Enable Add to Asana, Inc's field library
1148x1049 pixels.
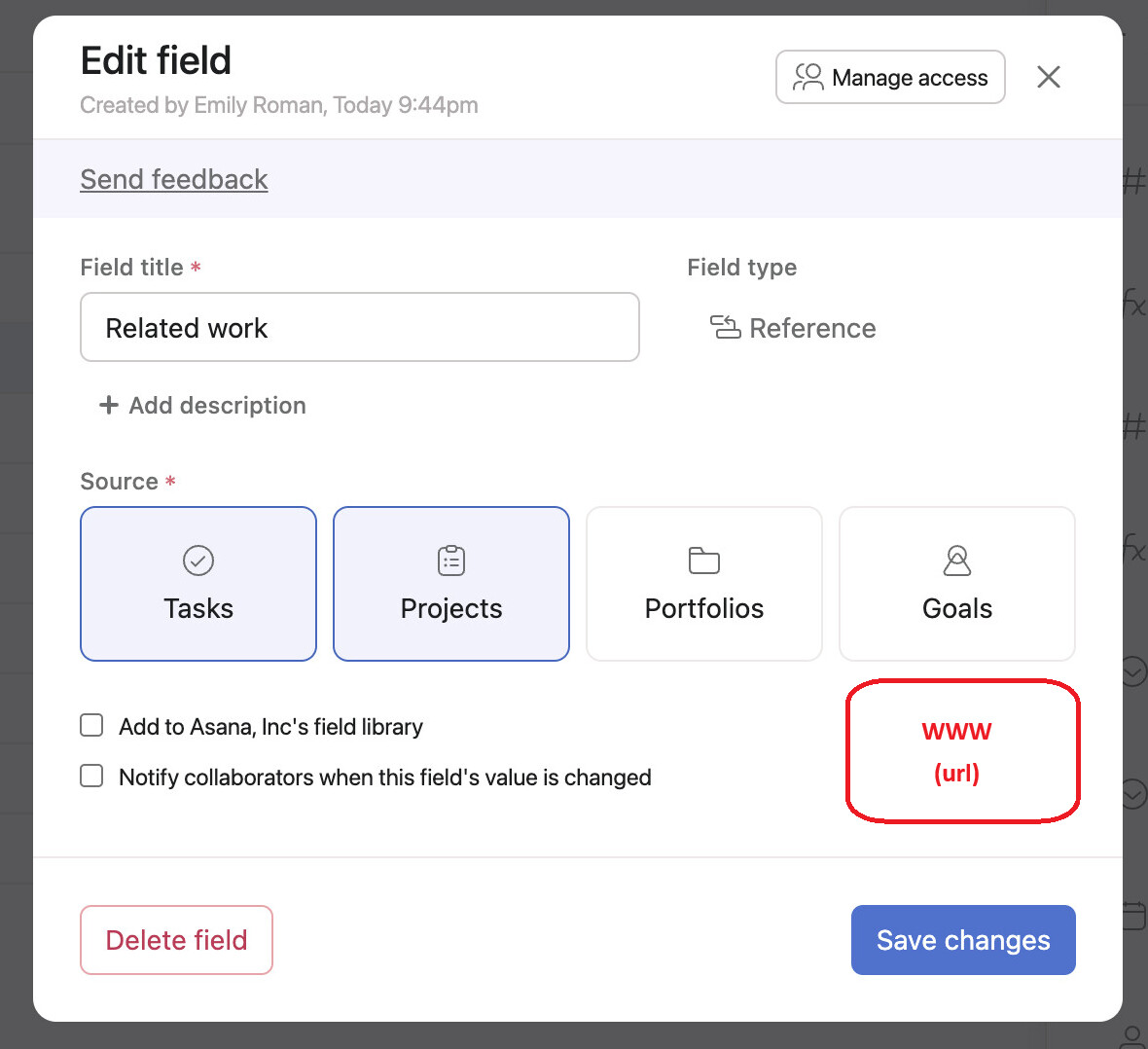click(x=91, y=726)
